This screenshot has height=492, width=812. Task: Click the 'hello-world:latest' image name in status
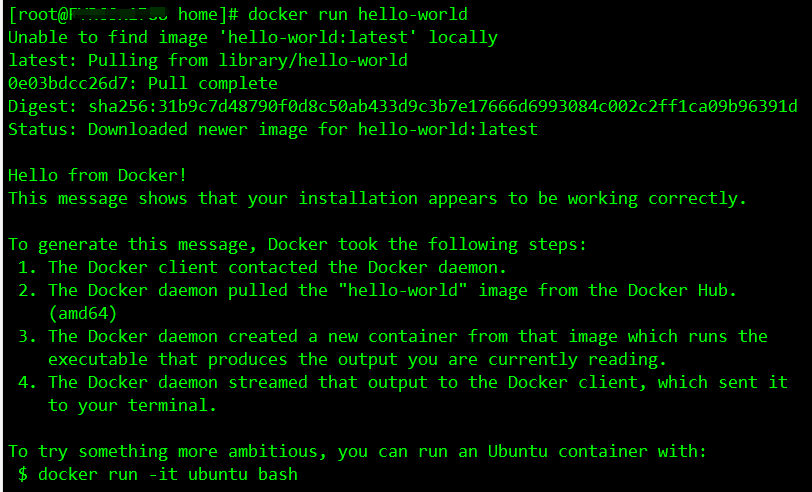[x=448, y=129]
